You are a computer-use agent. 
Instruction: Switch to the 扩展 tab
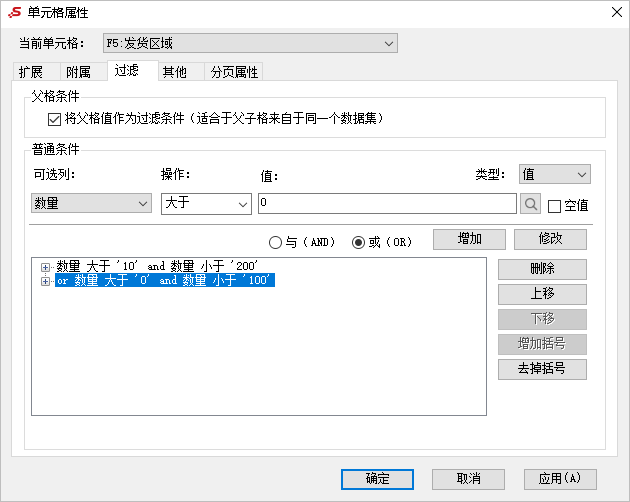click(36, 72)
